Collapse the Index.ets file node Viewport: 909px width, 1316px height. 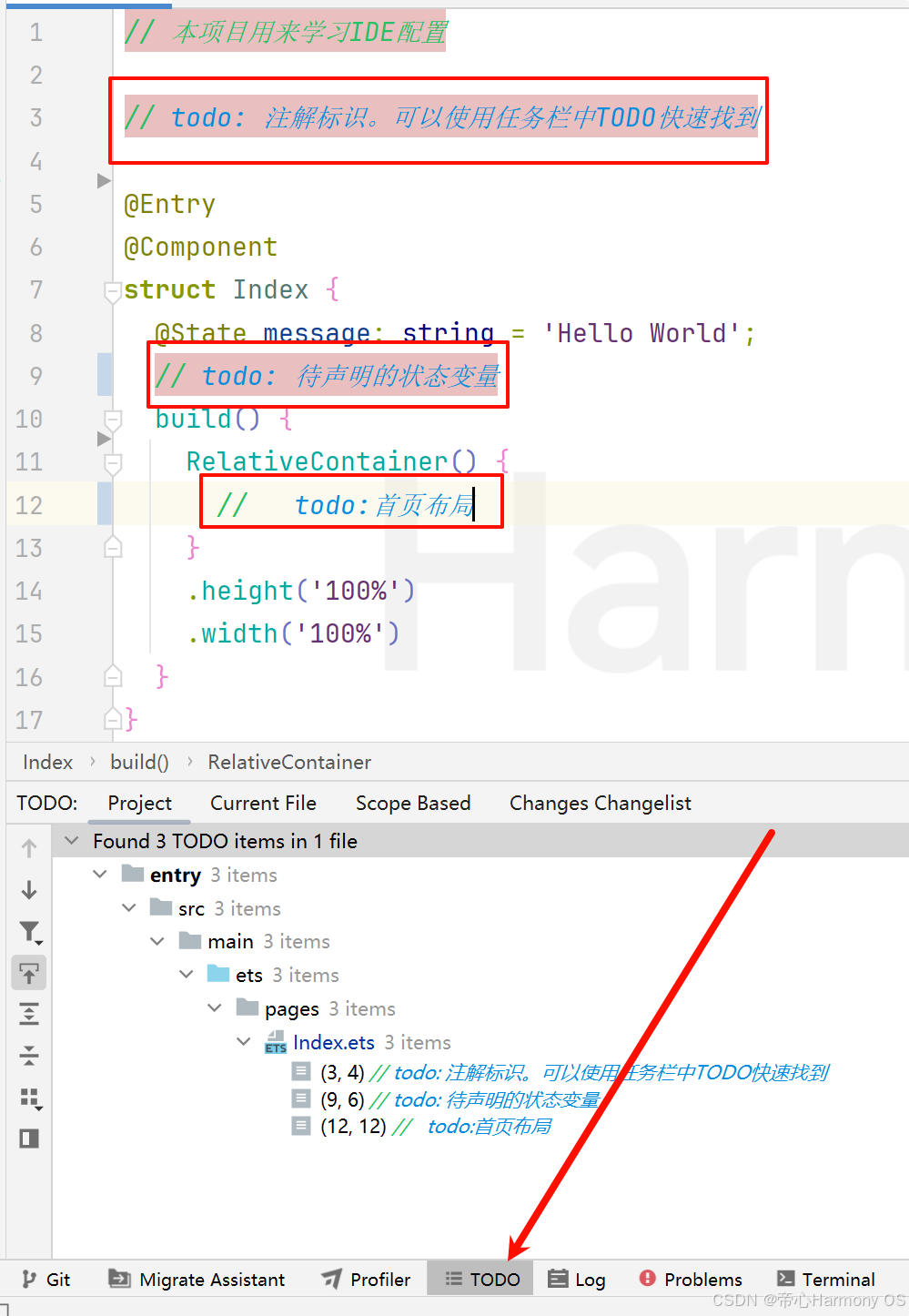pyautogui.click(x=244, y=1042)
